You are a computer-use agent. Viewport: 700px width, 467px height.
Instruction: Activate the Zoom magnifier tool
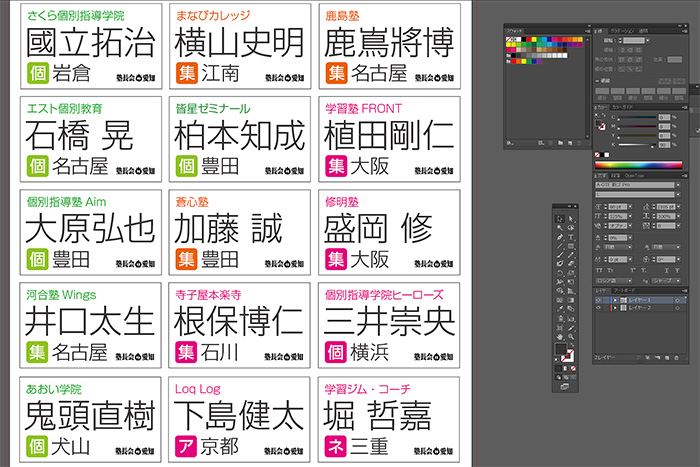[x=571, y=337]
